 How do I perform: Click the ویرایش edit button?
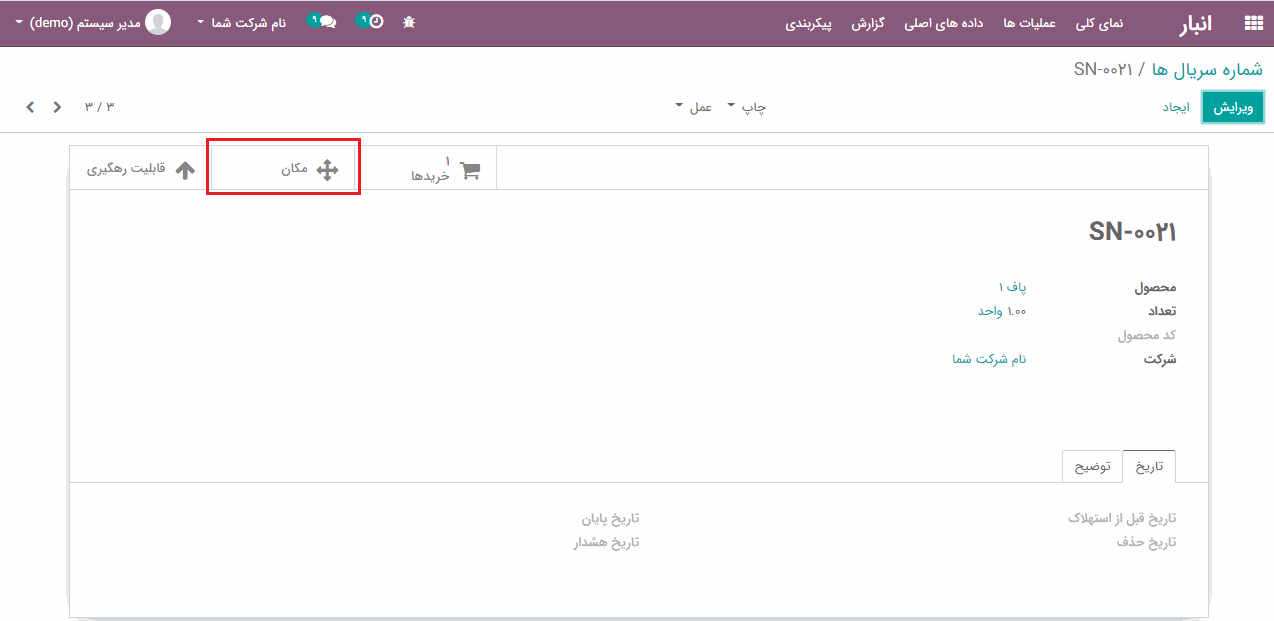(x=1233, y=107)
